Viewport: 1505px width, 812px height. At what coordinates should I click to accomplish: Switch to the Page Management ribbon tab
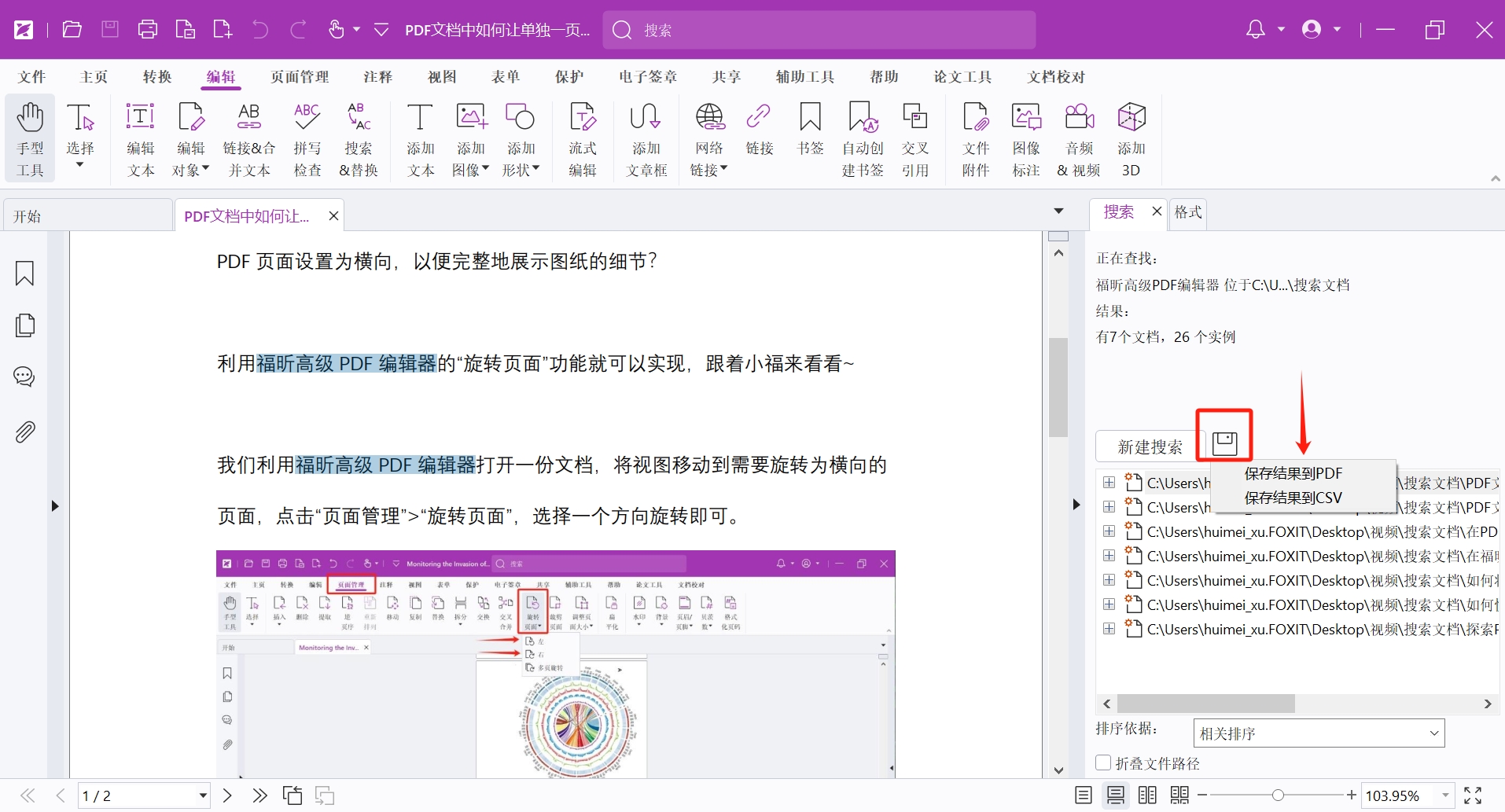[300, 77]
